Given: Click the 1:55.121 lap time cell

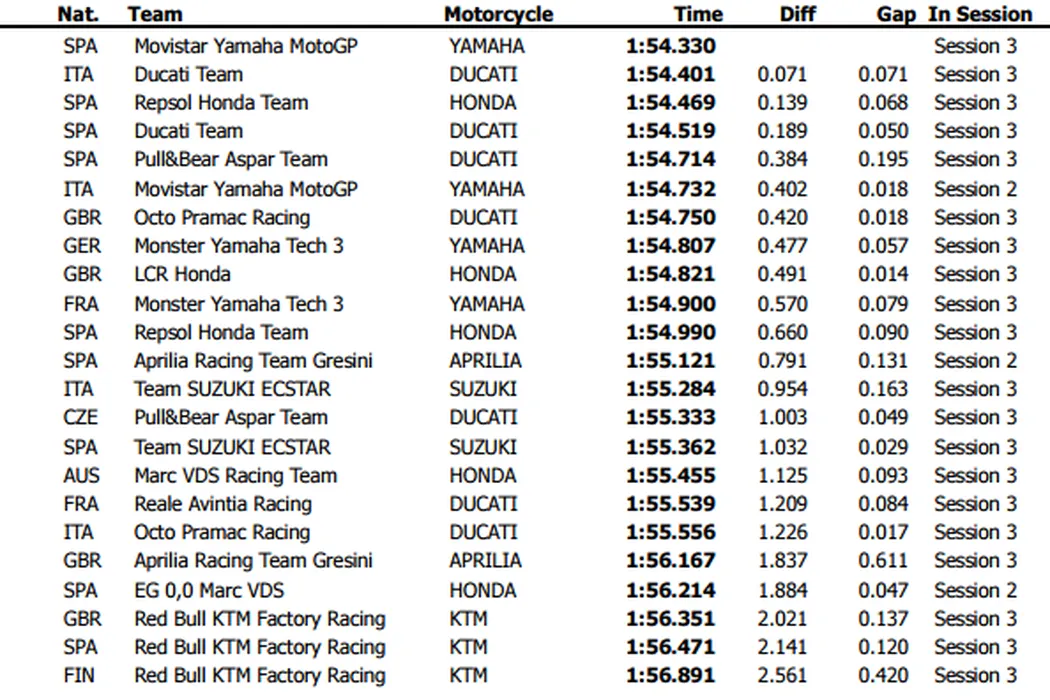Looking at the screenshot, I should 670,361.
